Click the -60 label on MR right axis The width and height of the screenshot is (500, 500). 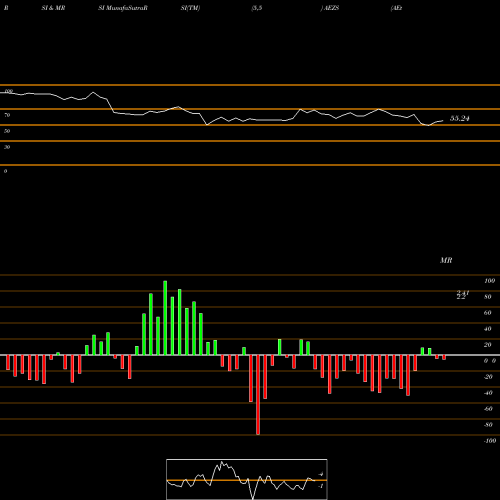tap(488, 409)
